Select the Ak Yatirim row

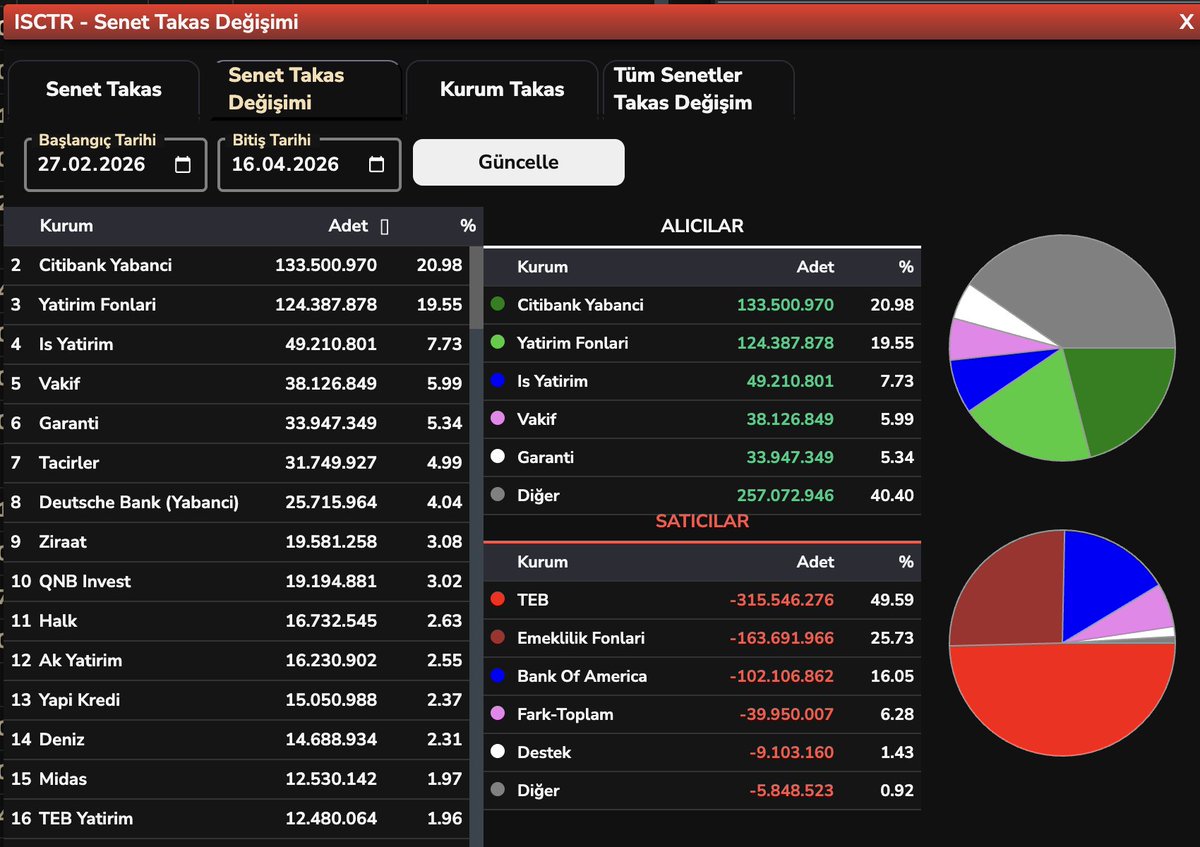(237, 660)
